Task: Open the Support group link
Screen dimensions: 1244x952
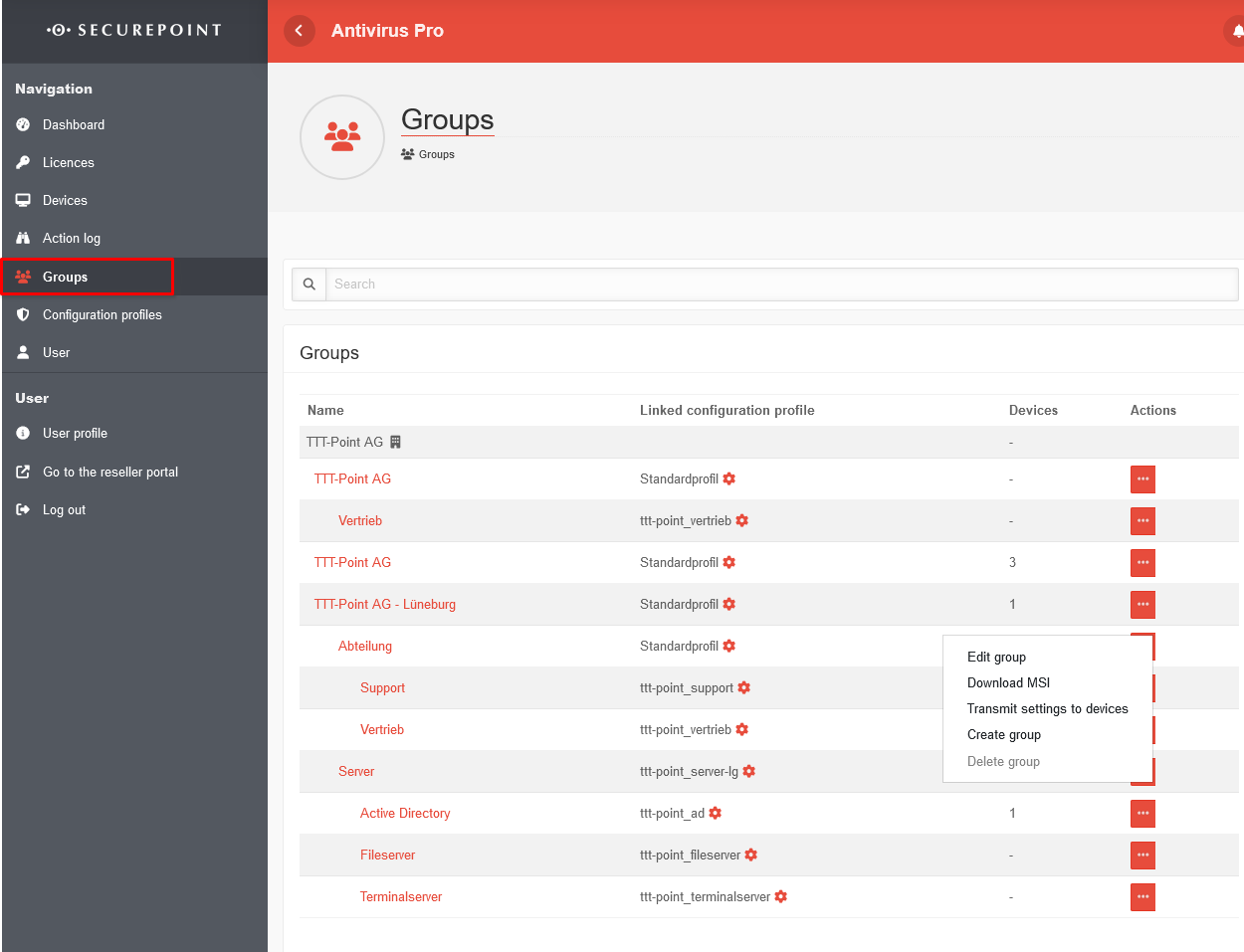Action: point(382,687)
